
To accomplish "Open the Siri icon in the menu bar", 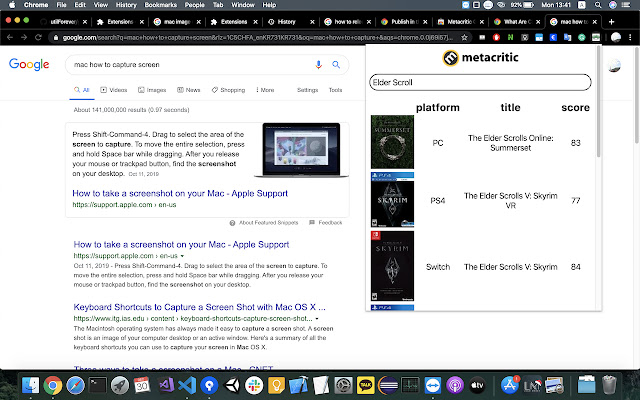I will click(612, 5).
